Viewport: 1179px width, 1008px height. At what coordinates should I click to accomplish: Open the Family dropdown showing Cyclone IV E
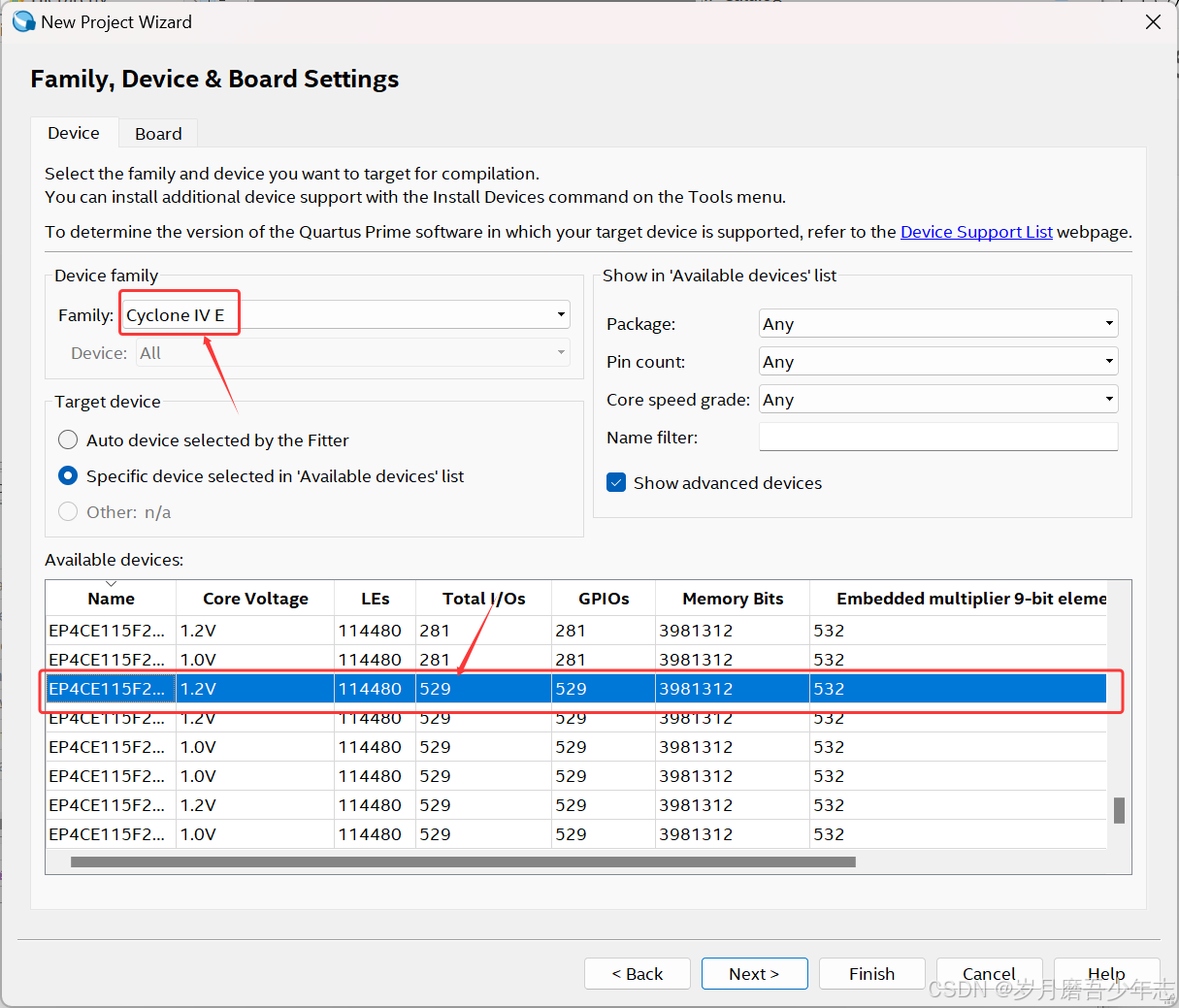(346, 315)
